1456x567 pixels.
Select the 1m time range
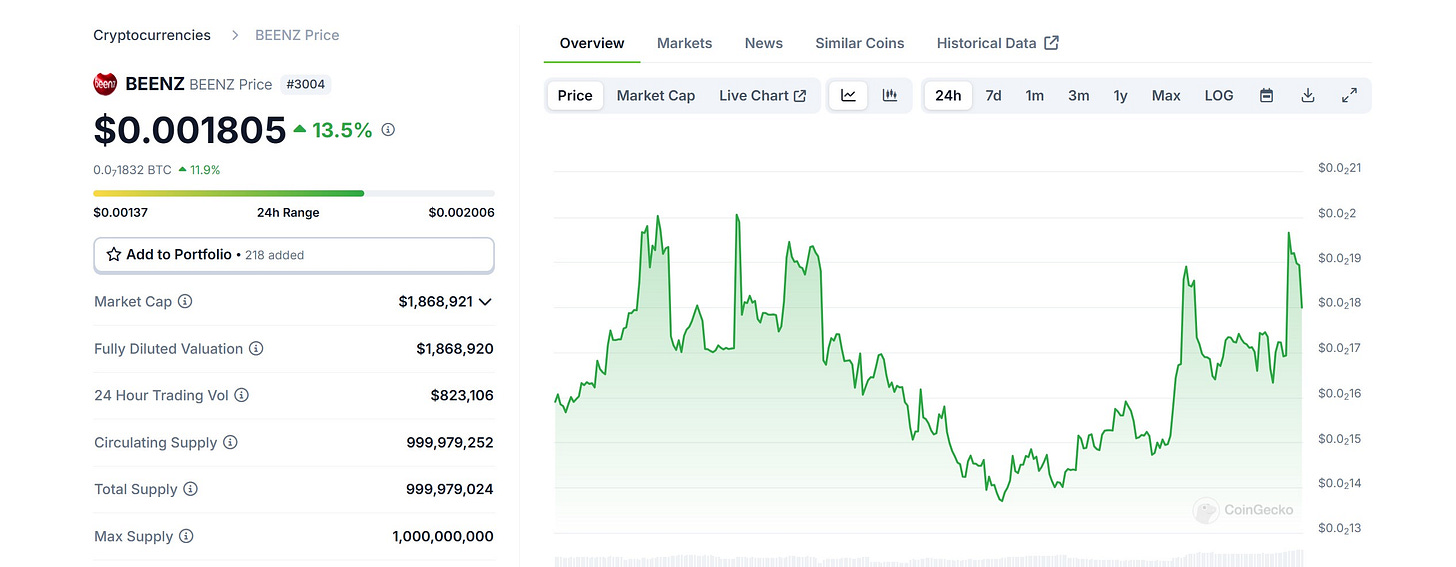(1035, 96)
